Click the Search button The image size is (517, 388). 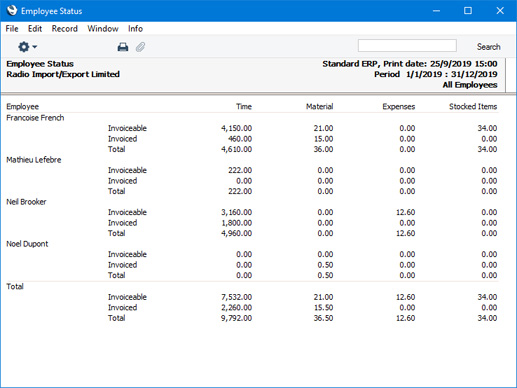click(x=488, y=47)
